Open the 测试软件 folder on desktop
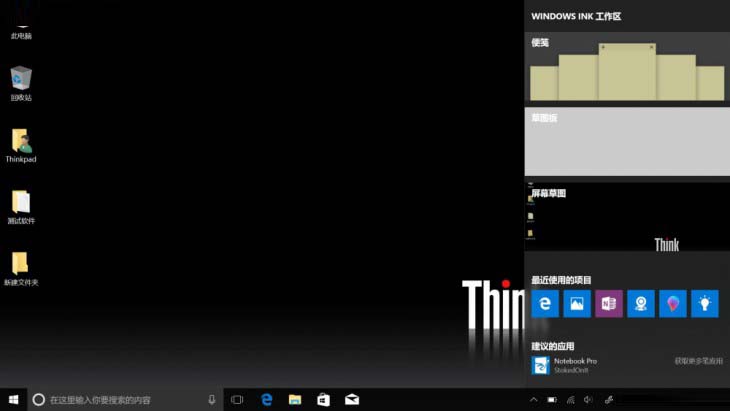The height and width of the screenshot is (411, 730). coord(21,208)
